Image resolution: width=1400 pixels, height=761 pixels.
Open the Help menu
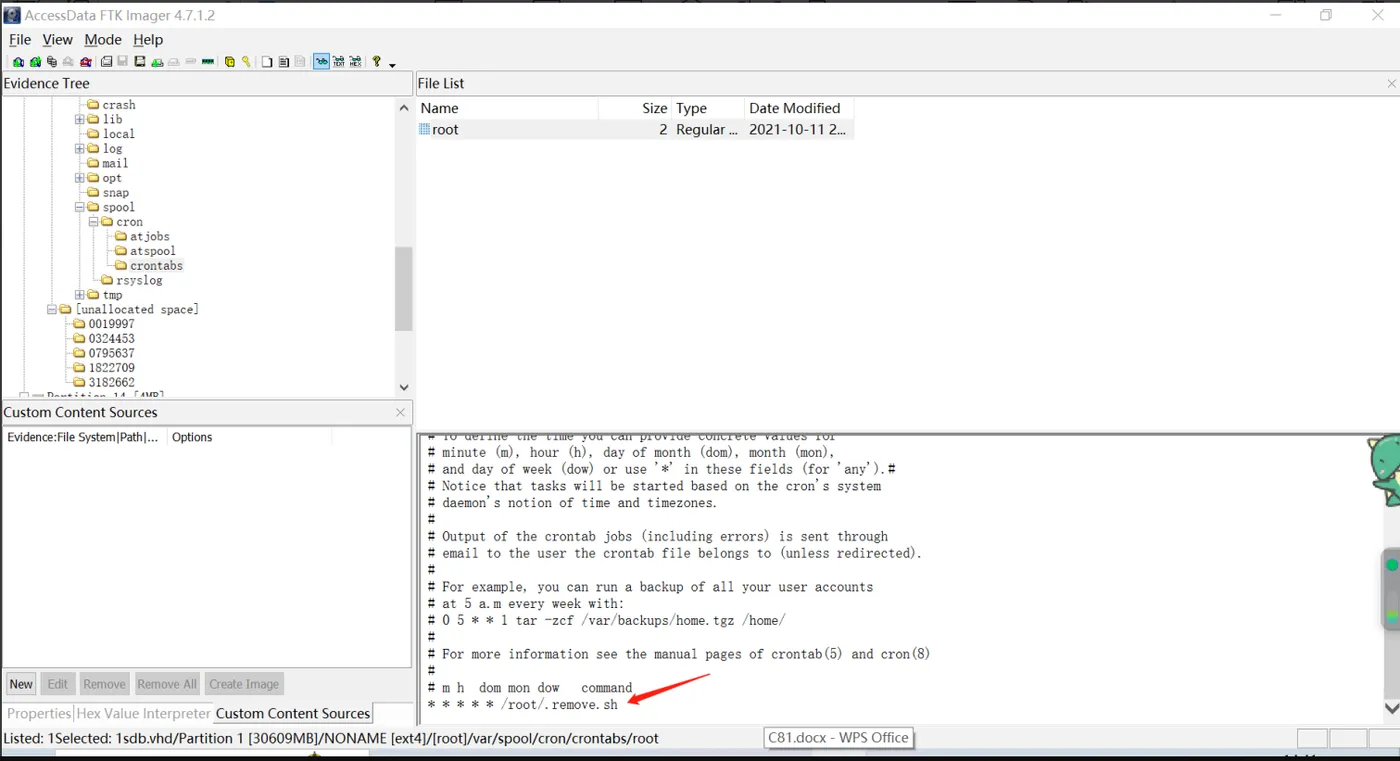(x=148, y=40)
